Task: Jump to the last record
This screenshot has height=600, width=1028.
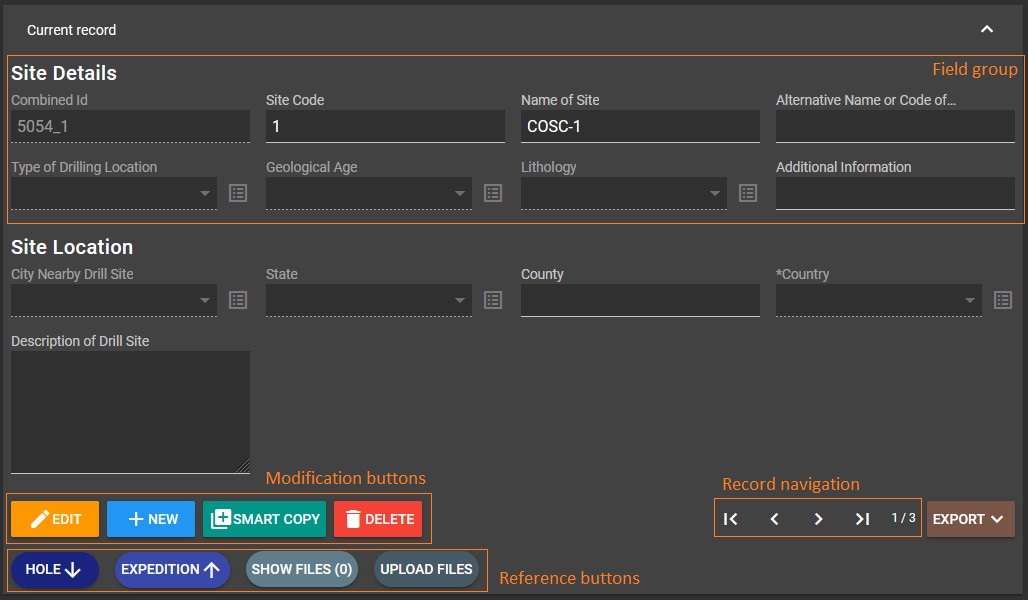Action: 862,518
